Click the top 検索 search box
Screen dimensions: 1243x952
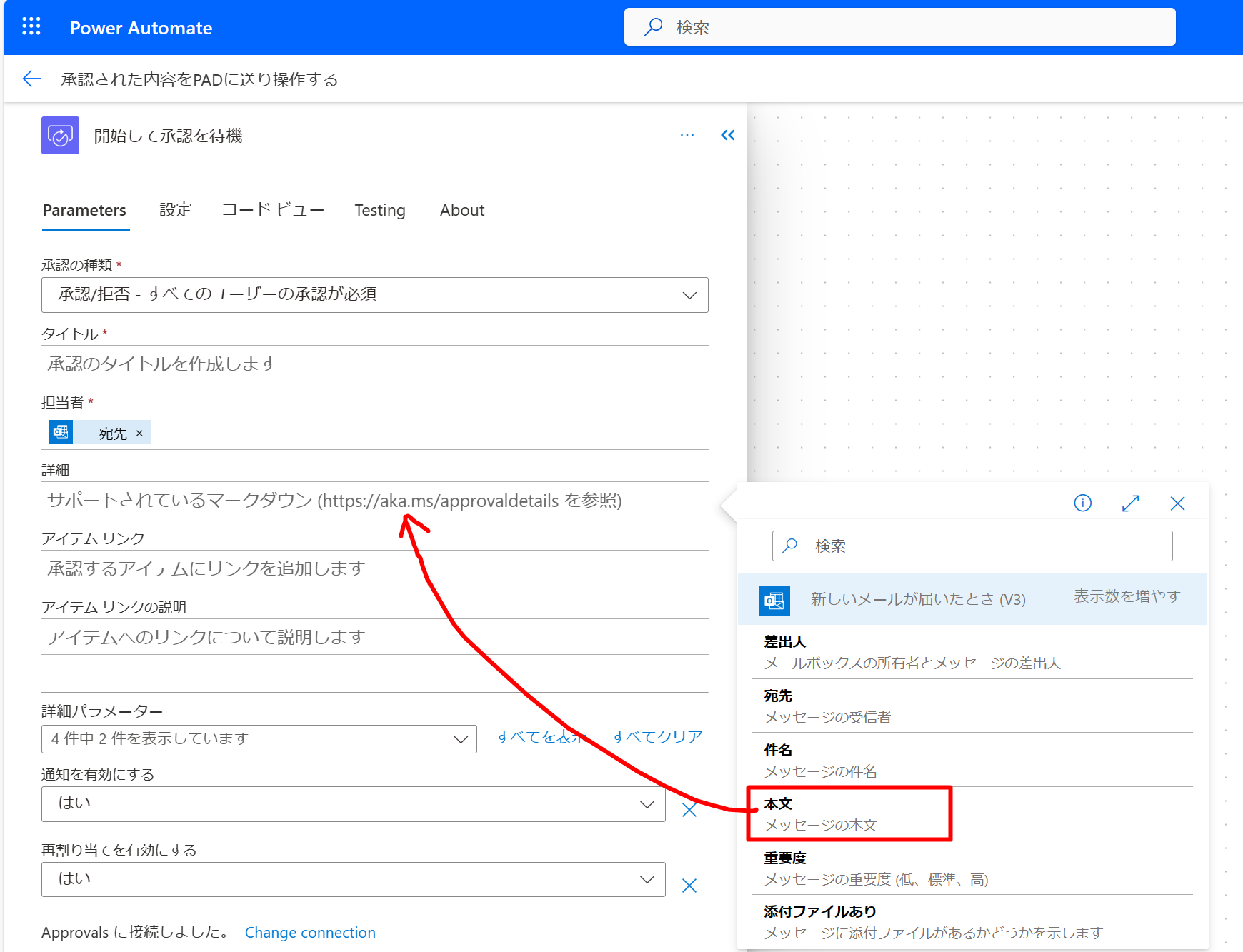tap(900, 27)
